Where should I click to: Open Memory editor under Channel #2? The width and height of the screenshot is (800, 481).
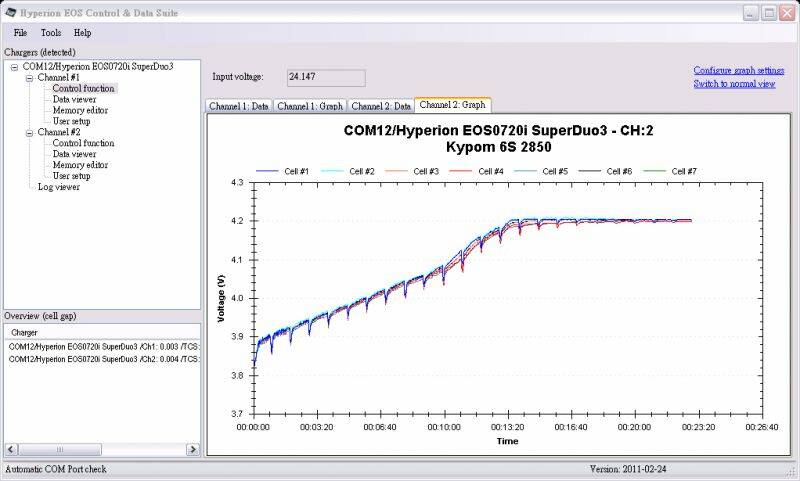pyautogui.click(x=80, y=165)
